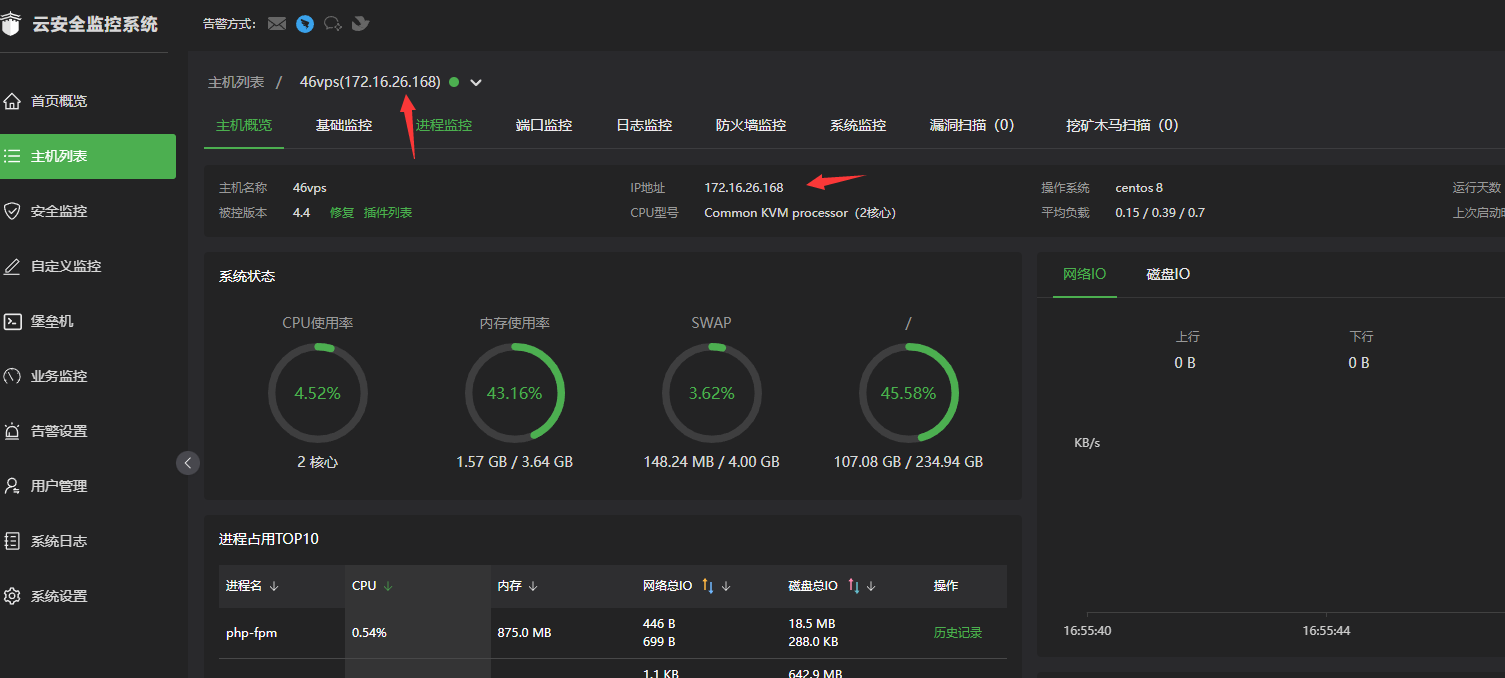Switch to the 端口监控 tab
This screenshot has height=678, width=1505.
click(544, 125)
